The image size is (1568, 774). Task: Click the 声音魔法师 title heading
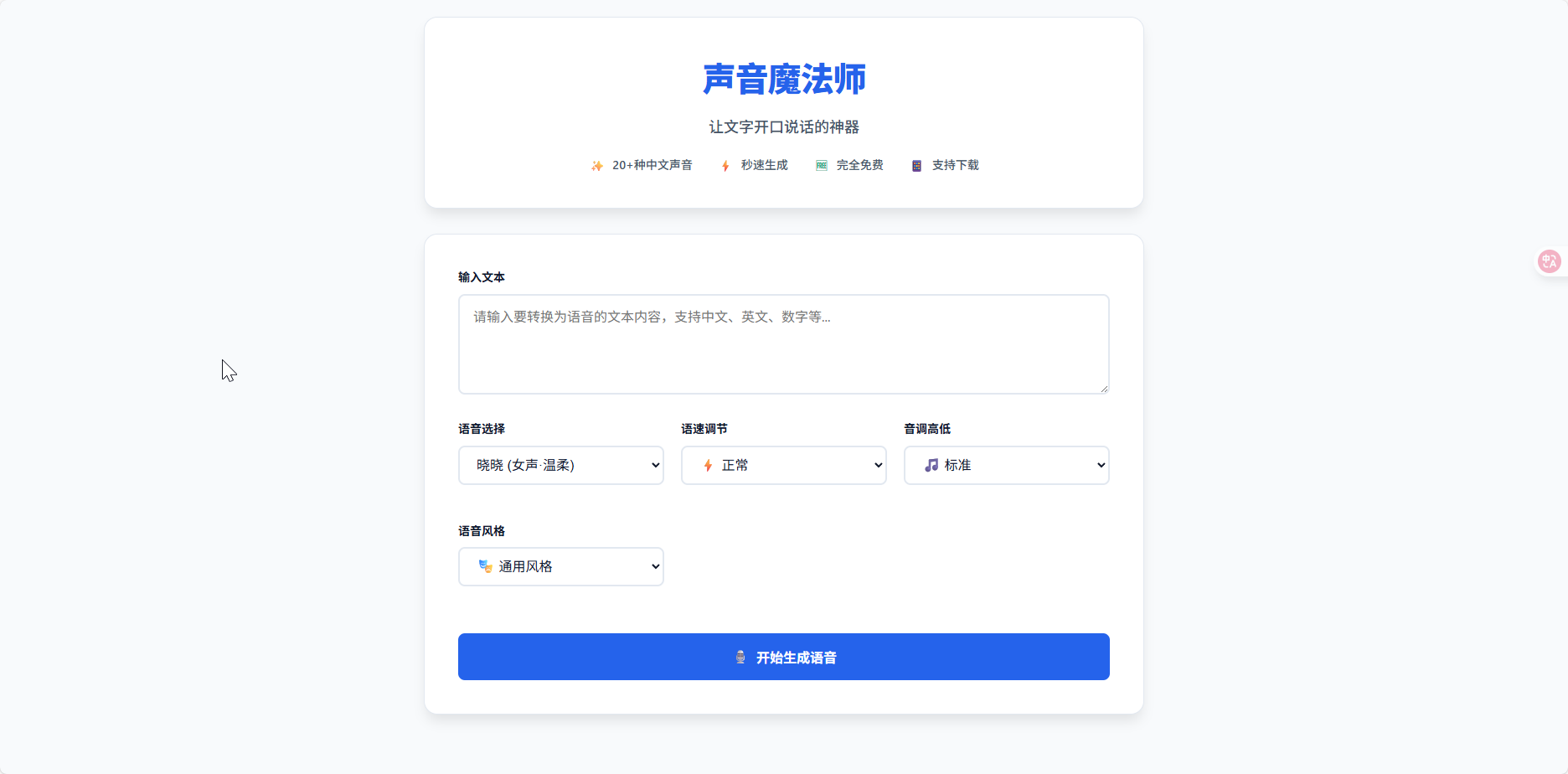click(x=784, y=80)
